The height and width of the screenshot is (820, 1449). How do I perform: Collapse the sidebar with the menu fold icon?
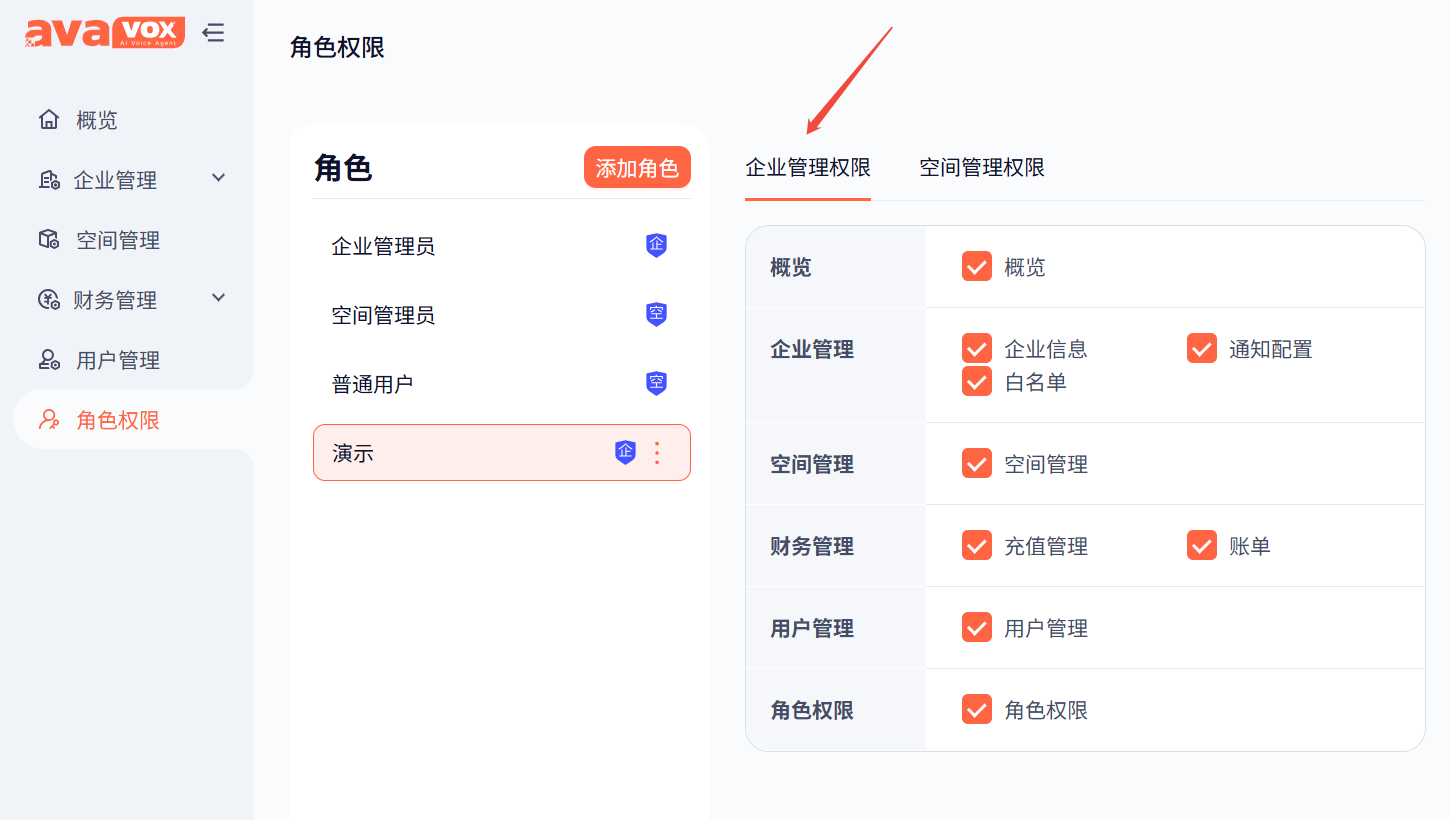coord(213,33)
